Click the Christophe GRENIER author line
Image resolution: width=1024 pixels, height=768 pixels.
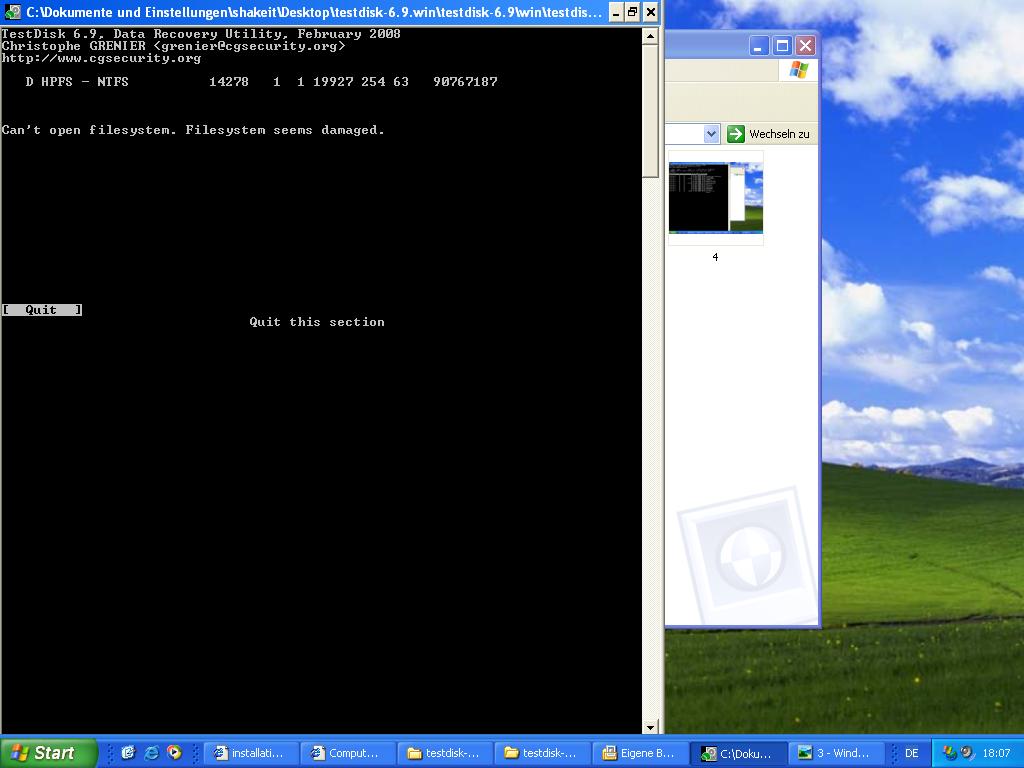pos(173,46)
